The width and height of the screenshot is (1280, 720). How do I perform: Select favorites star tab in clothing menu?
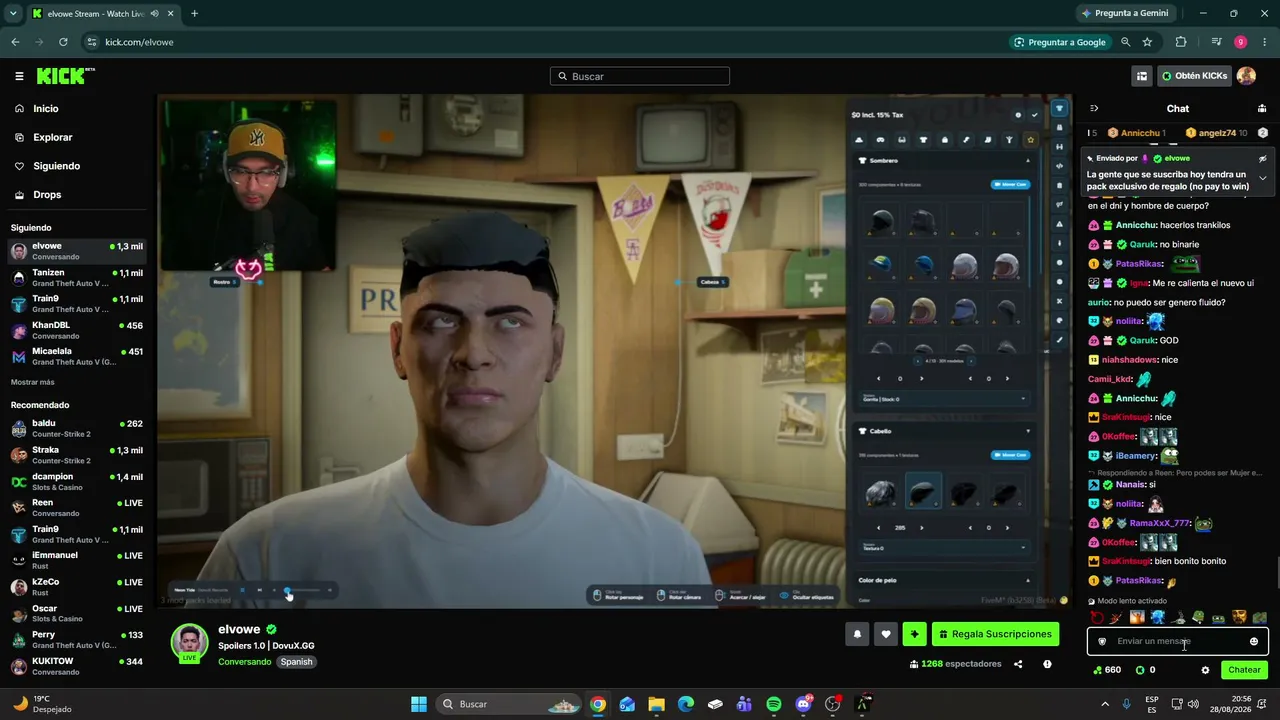pos(1030,140)
